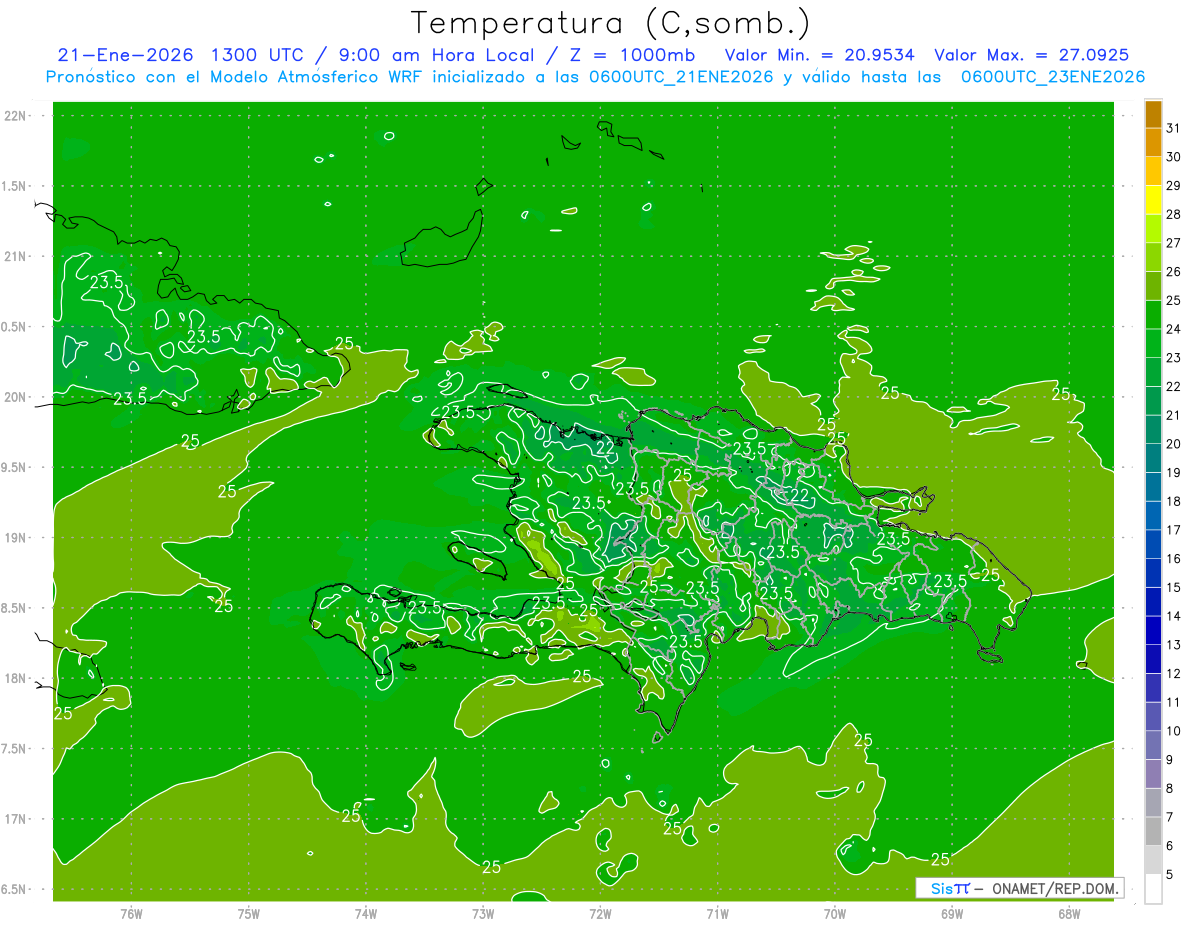Click the 1300 UTC time label

tap(262, 55)
